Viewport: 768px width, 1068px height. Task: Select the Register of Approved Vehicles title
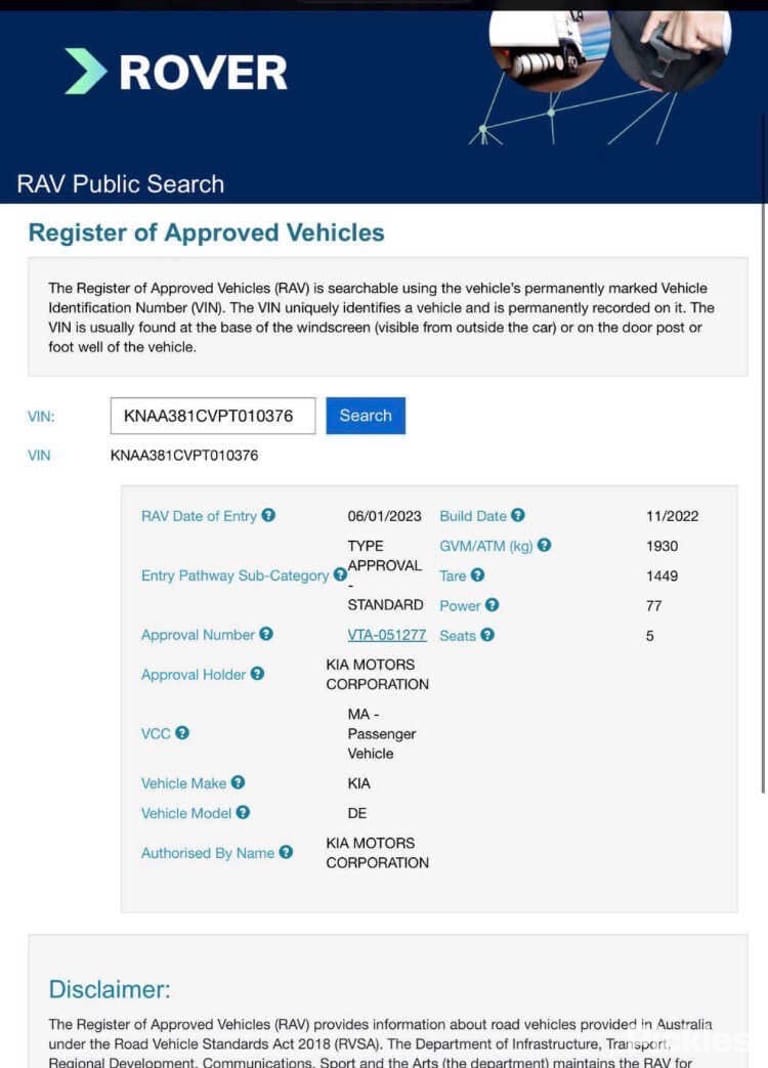tap(206, 233)
